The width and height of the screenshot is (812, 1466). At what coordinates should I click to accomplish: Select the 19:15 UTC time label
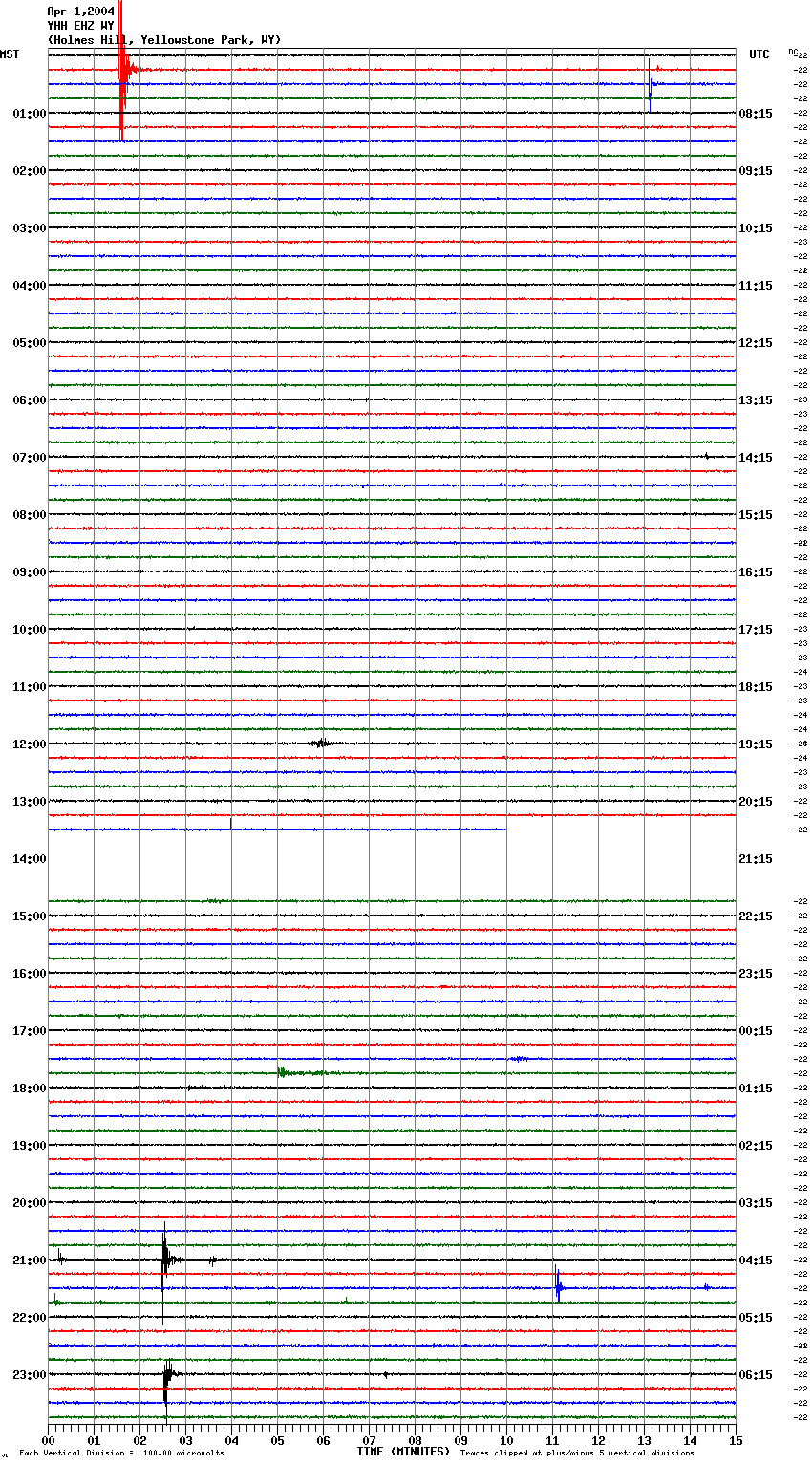[x=756, y=744]
